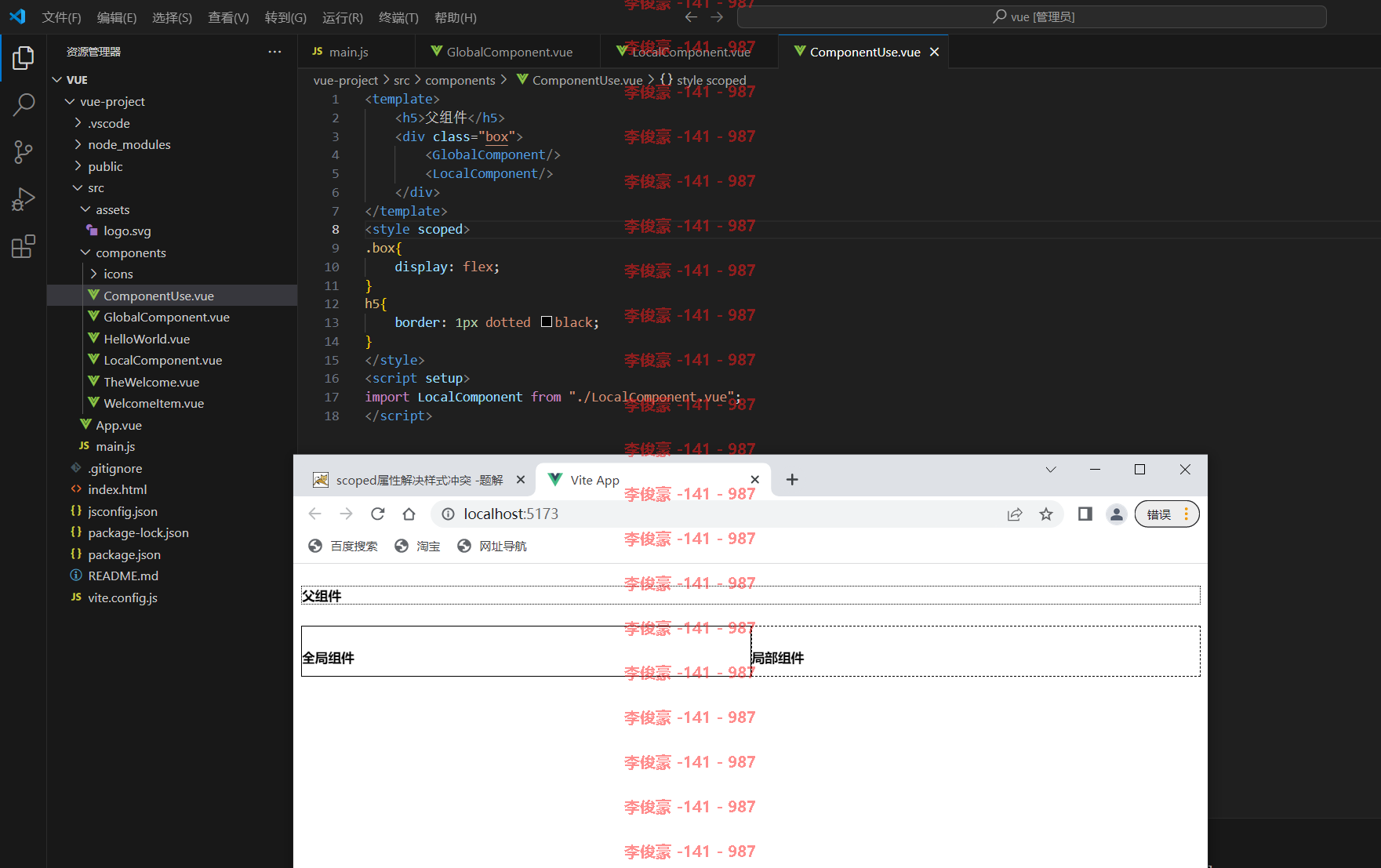Open the 运行(R) menu
The width and height of the screenshot is (1381, 868).
343,17
